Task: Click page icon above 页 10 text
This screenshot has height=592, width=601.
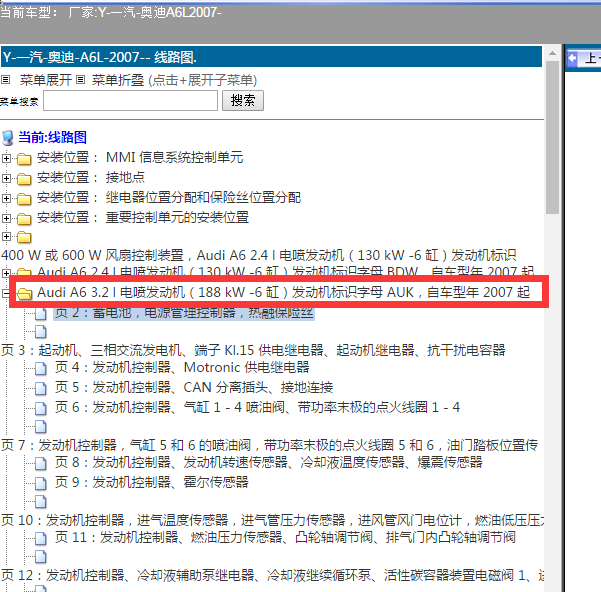Action: [x=40, y=502]
